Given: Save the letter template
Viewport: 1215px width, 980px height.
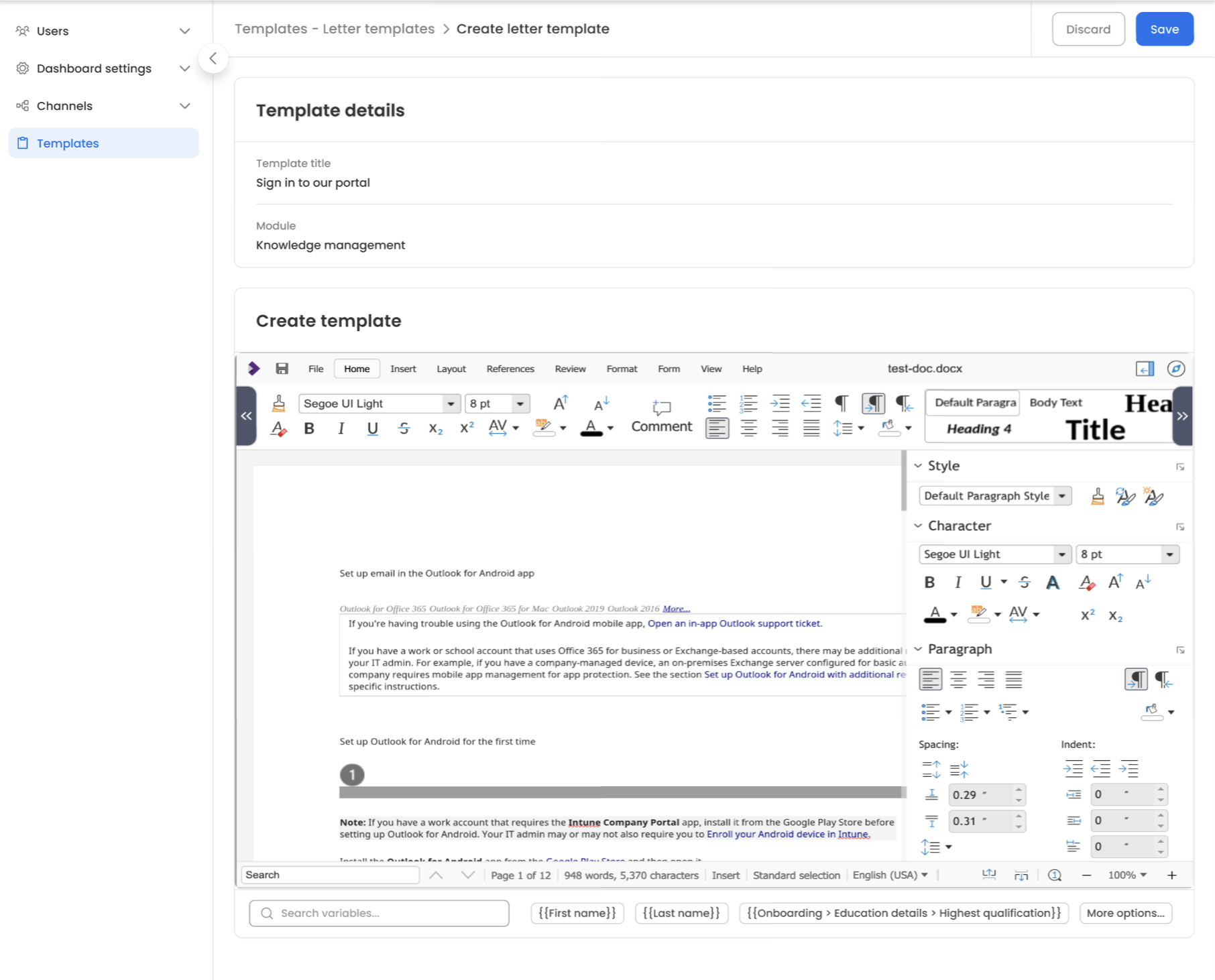Looking at the screenshot, I should click(x=1165, y=29).
